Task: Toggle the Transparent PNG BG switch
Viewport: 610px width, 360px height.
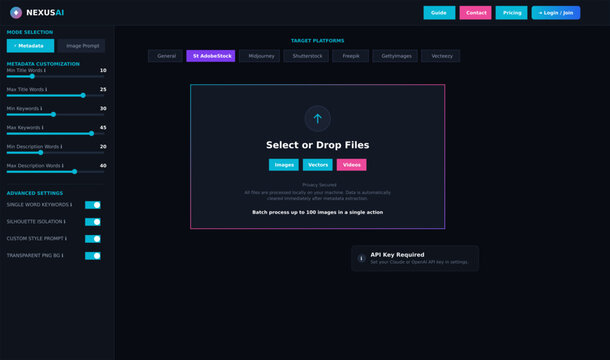Action: click(x=93, y=256)
